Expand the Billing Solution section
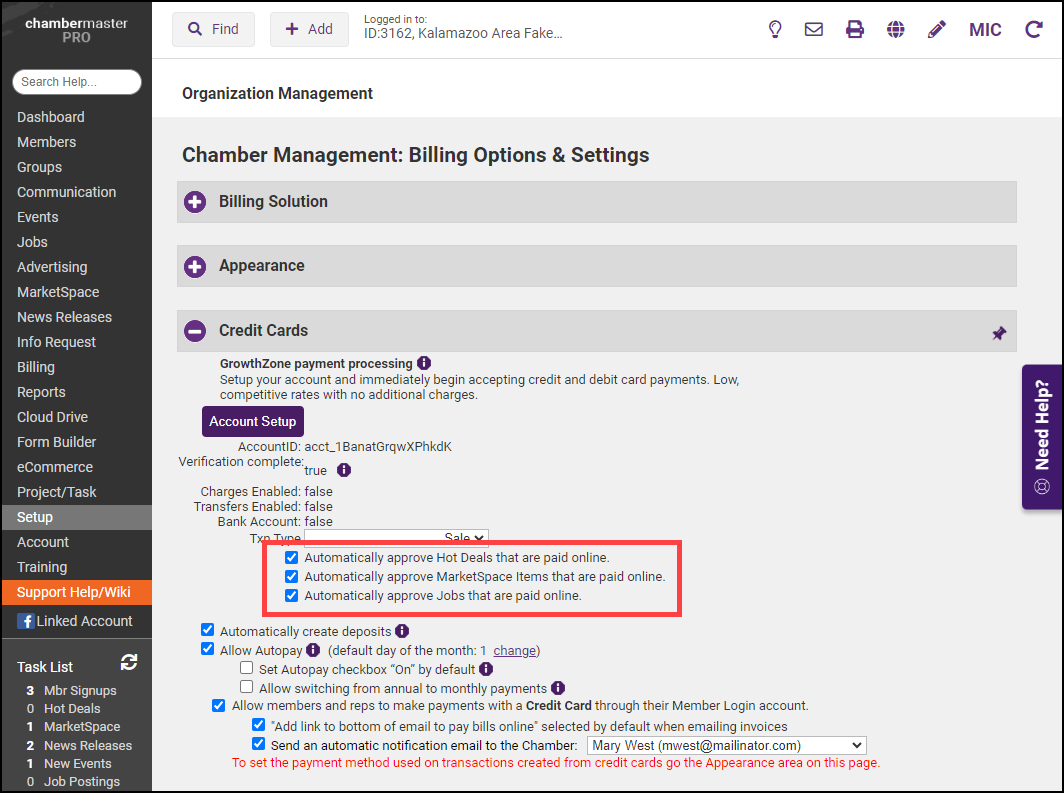Viewport: 1064px width, 793px height. click(195, 201)
